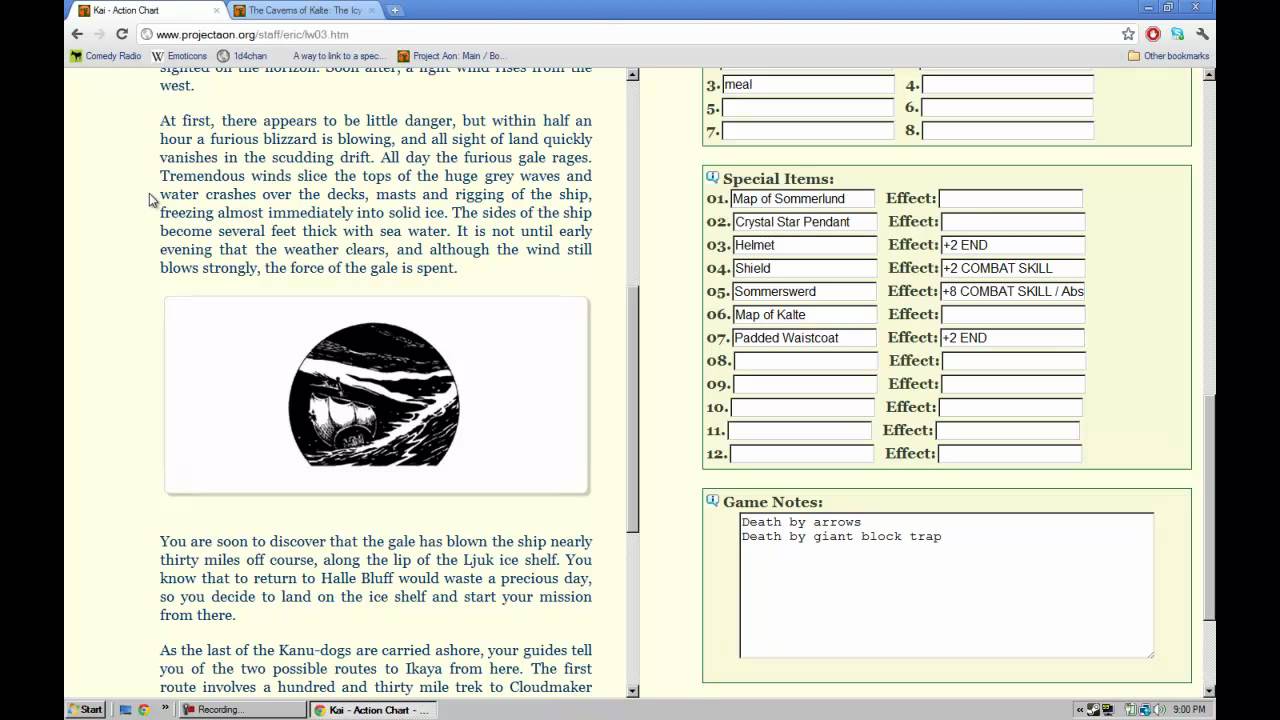1280x720 pixels.
Task: Click the Helmet special item field
Action: tap(805, 245)
